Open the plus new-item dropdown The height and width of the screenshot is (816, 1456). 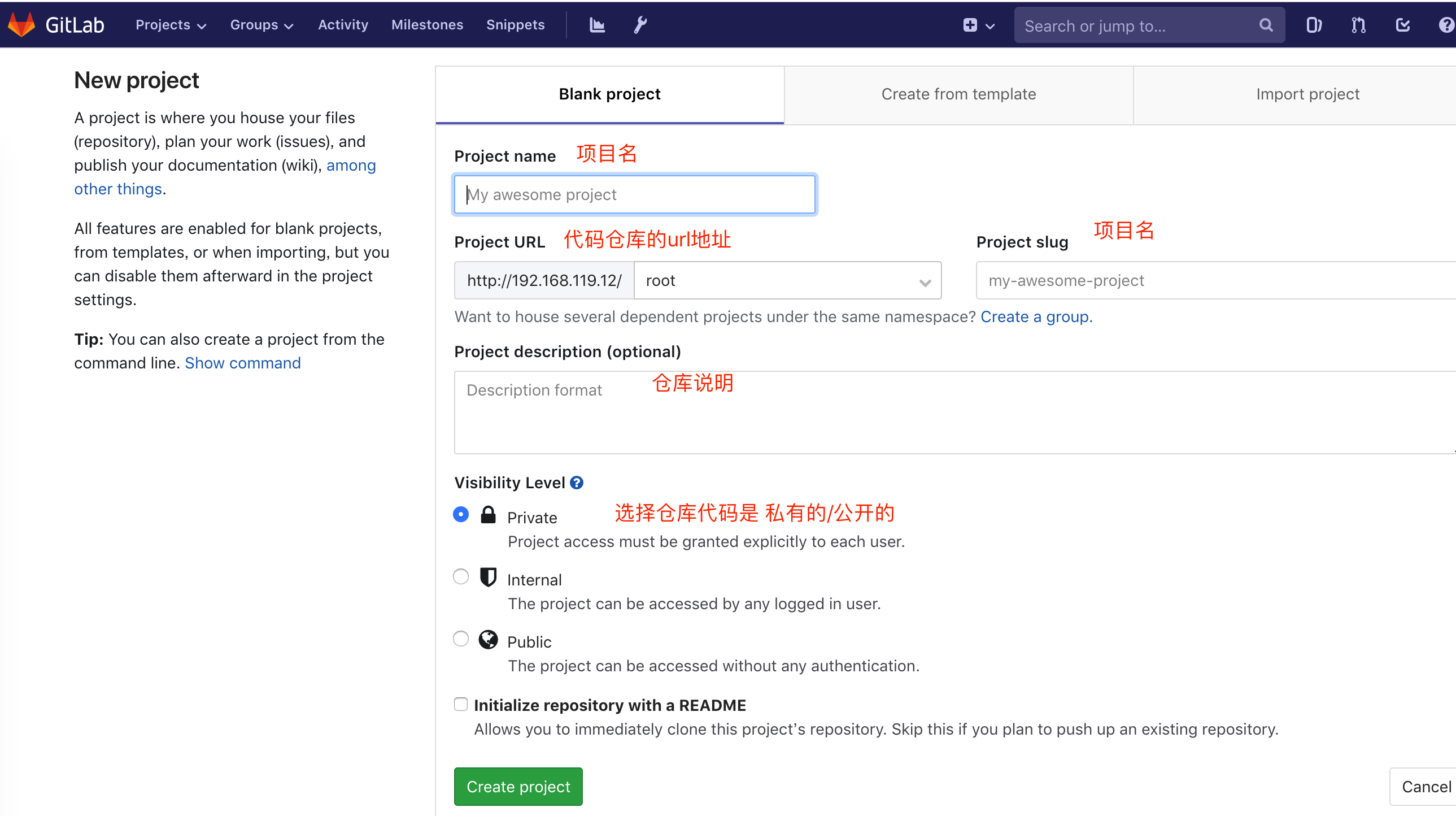pos(978,25)
